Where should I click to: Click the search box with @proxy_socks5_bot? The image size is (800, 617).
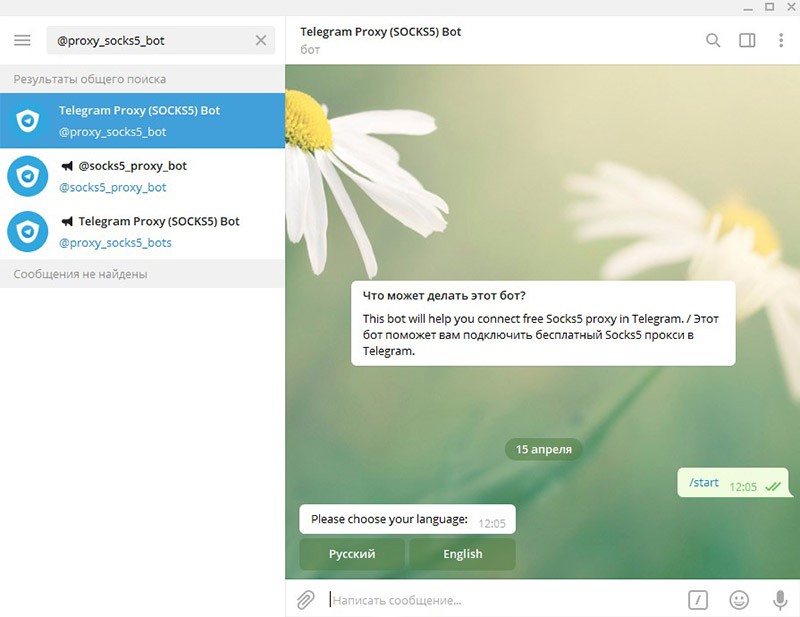(150, 41)
